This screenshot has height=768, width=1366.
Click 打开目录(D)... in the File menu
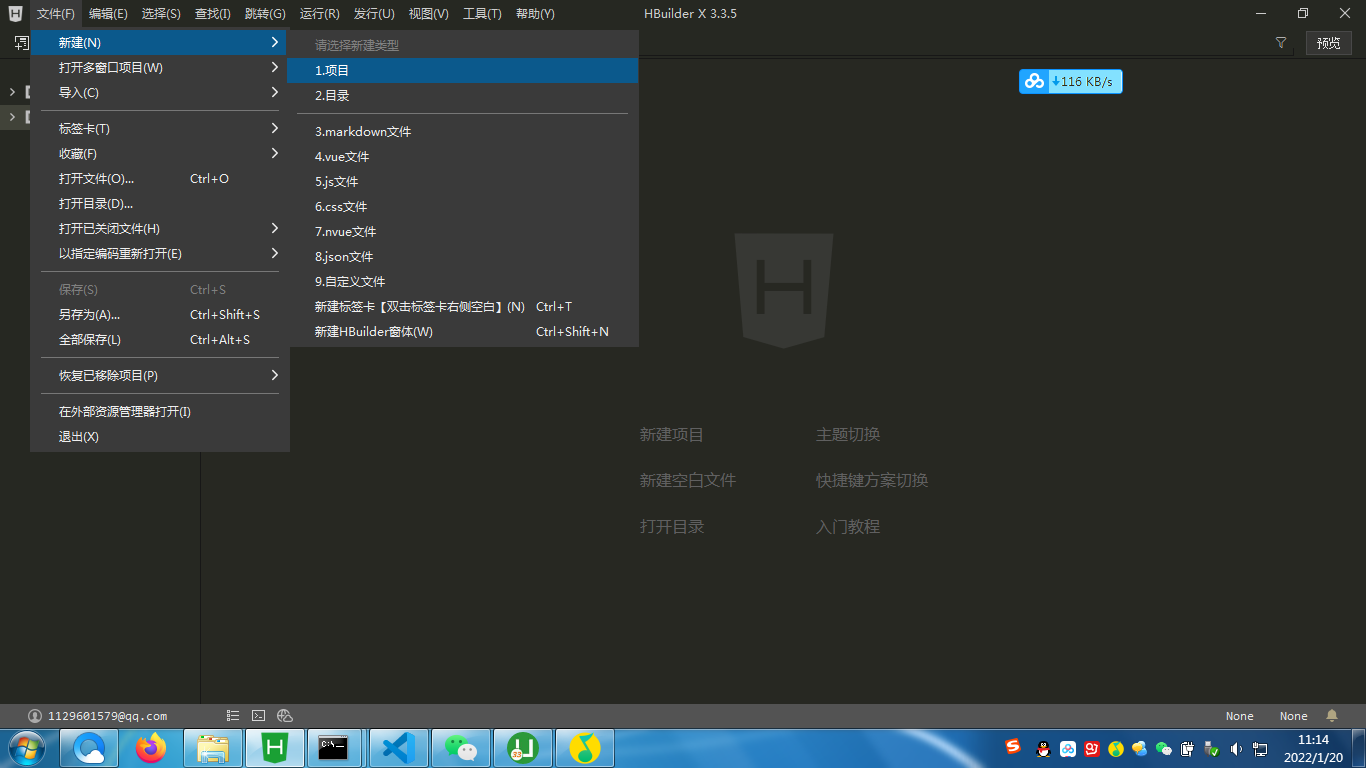pyautogui.click(x=160, y=203)
